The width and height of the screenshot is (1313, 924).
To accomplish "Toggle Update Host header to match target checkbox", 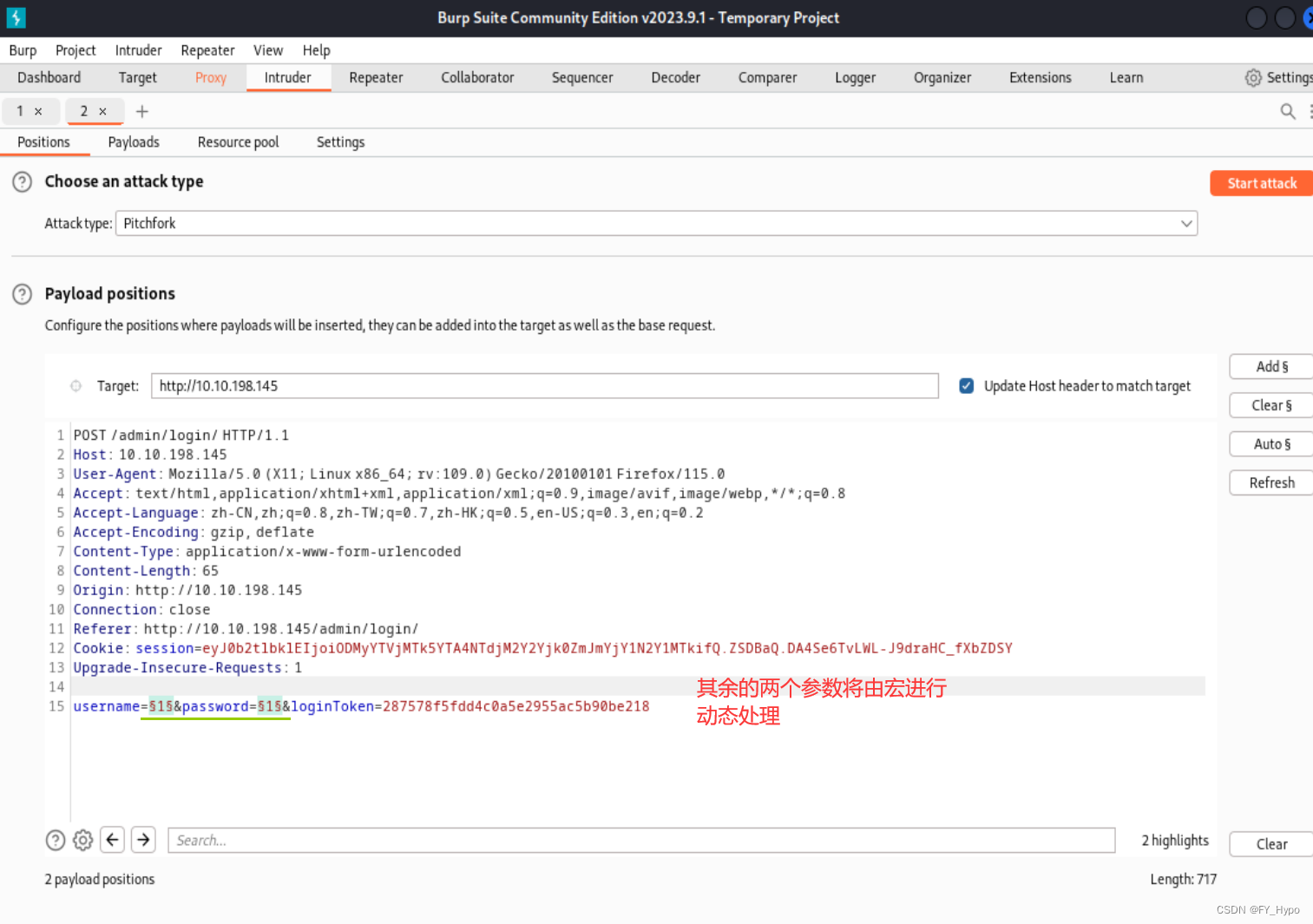I will tap(966, 386).
